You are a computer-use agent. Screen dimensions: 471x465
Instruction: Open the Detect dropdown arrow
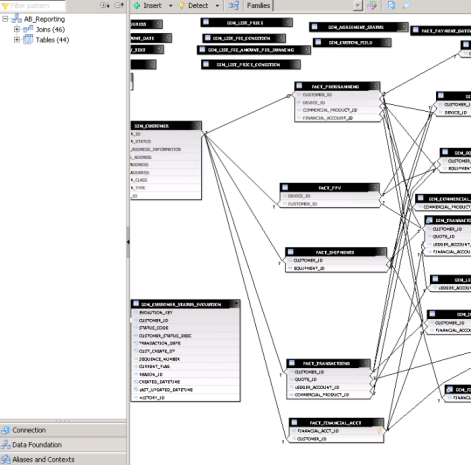click(x=217, y=6)
